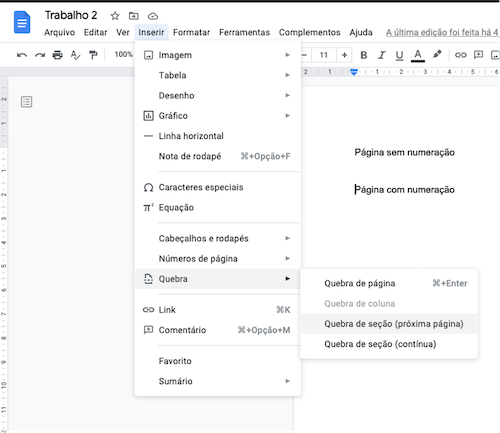
Task: Select the Quebra menu entry
Action: pos(218,279)
